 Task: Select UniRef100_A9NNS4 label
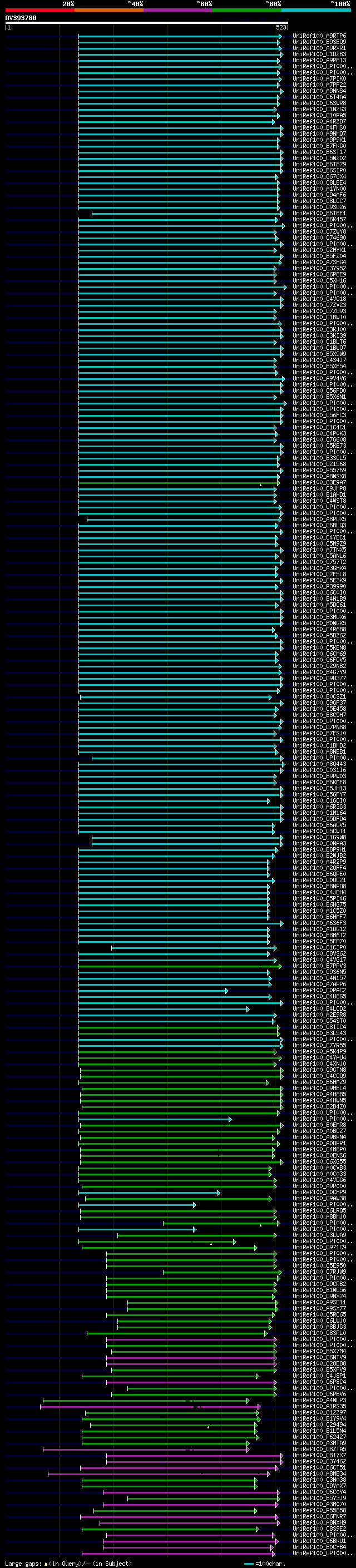[319, 91]
